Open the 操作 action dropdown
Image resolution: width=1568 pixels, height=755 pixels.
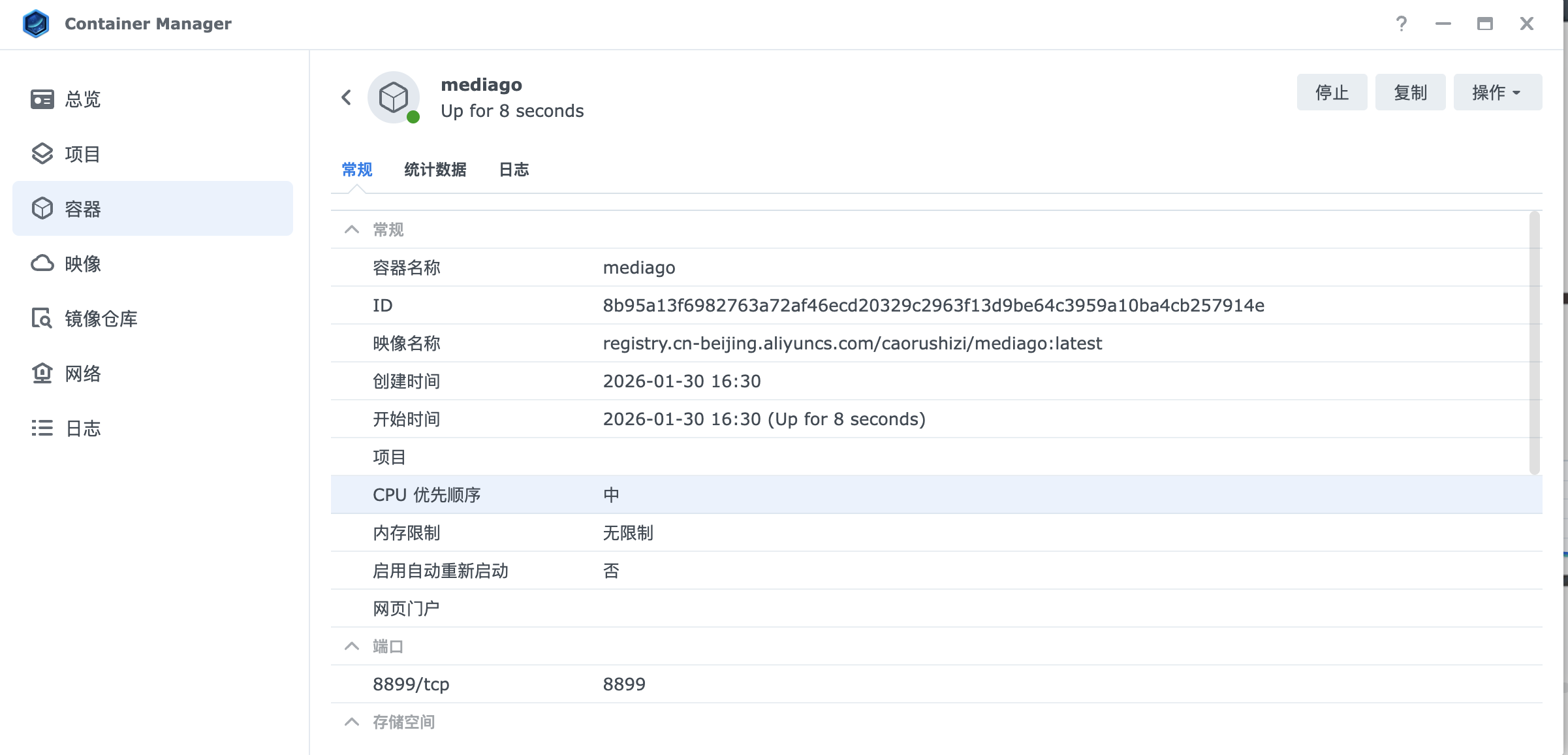point(1497,93)
